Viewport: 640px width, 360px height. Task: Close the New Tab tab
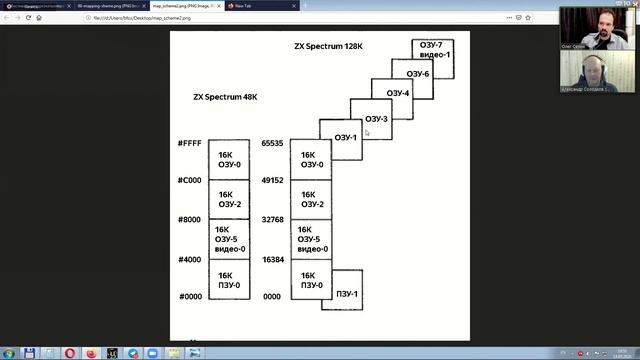point(294,6)
